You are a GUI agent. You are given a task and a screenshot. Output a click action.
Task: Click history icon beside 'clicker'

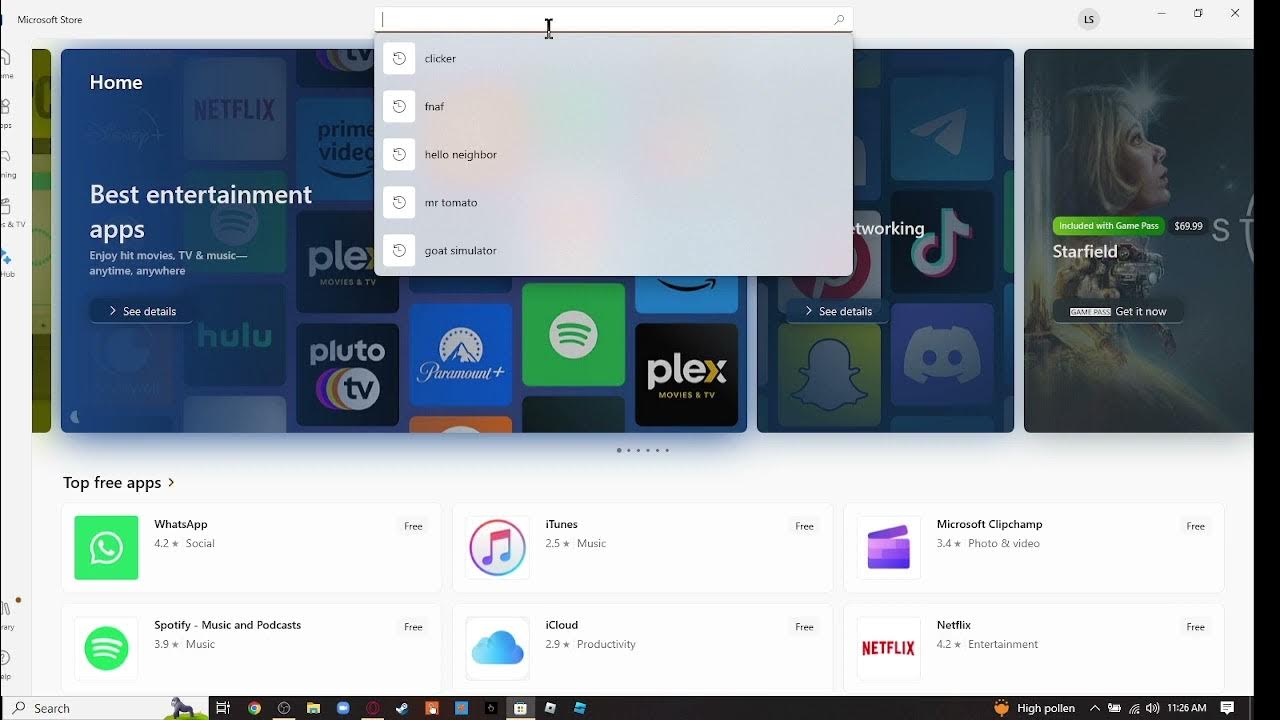point(399,58)
